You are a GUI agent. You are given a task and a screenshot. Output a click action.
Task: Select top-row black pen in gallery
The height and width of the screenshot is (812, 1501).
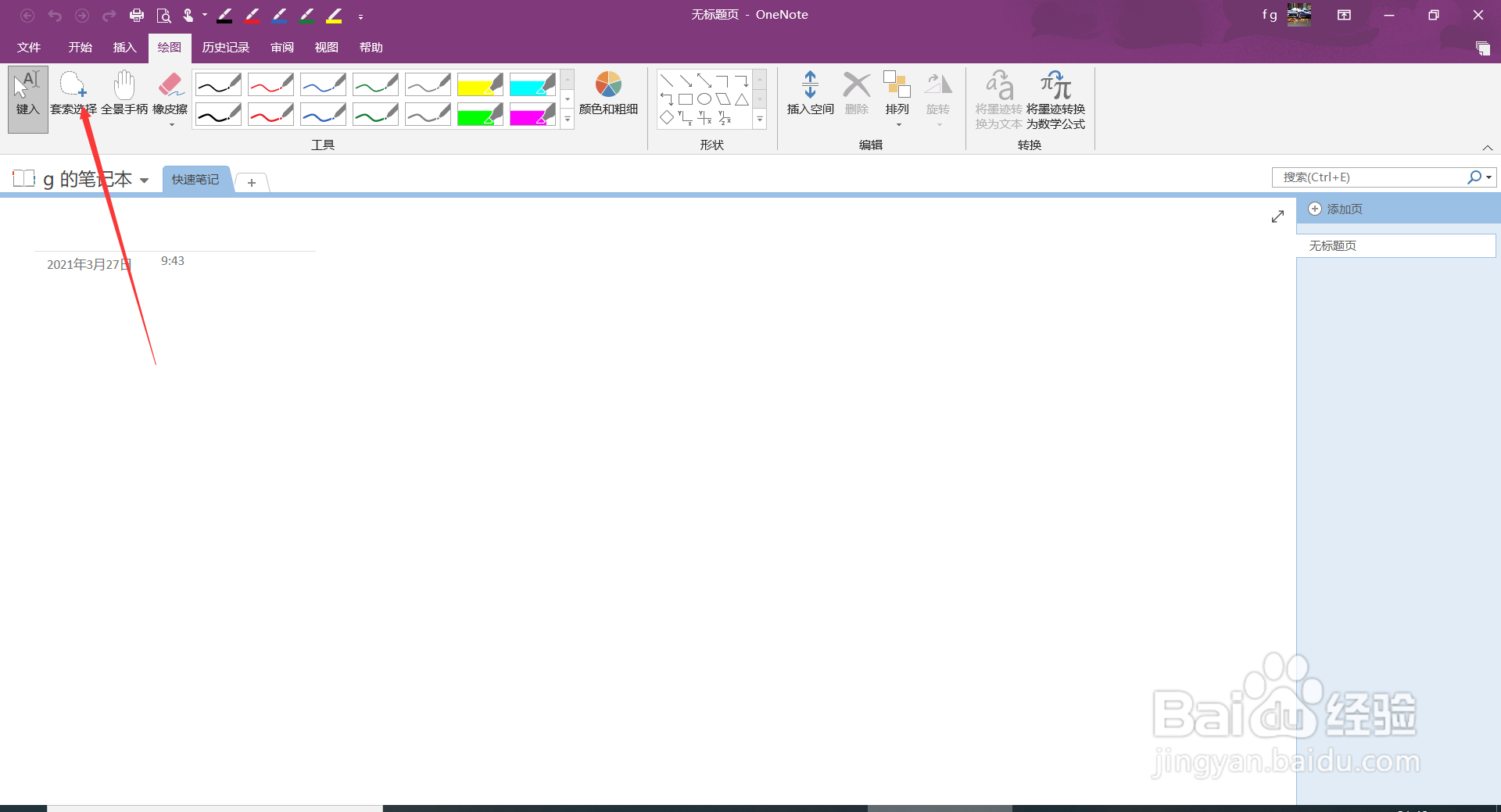tap(218, 84)
